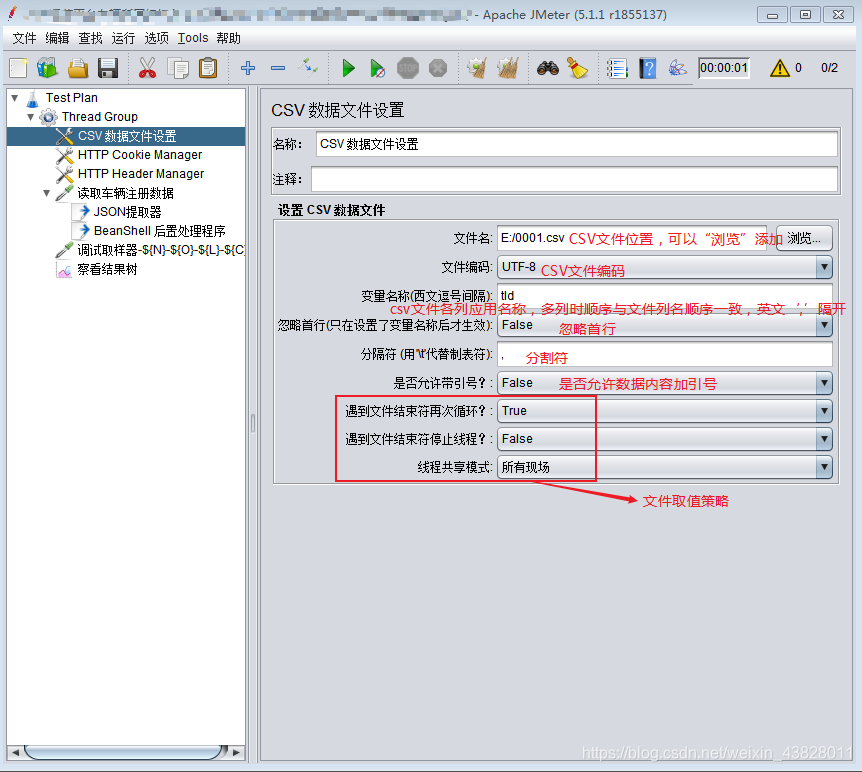Image resolution: width=862 pixels, height=772 pixels.
Task: Click the New test plan icon
Action: coord(18,68)
